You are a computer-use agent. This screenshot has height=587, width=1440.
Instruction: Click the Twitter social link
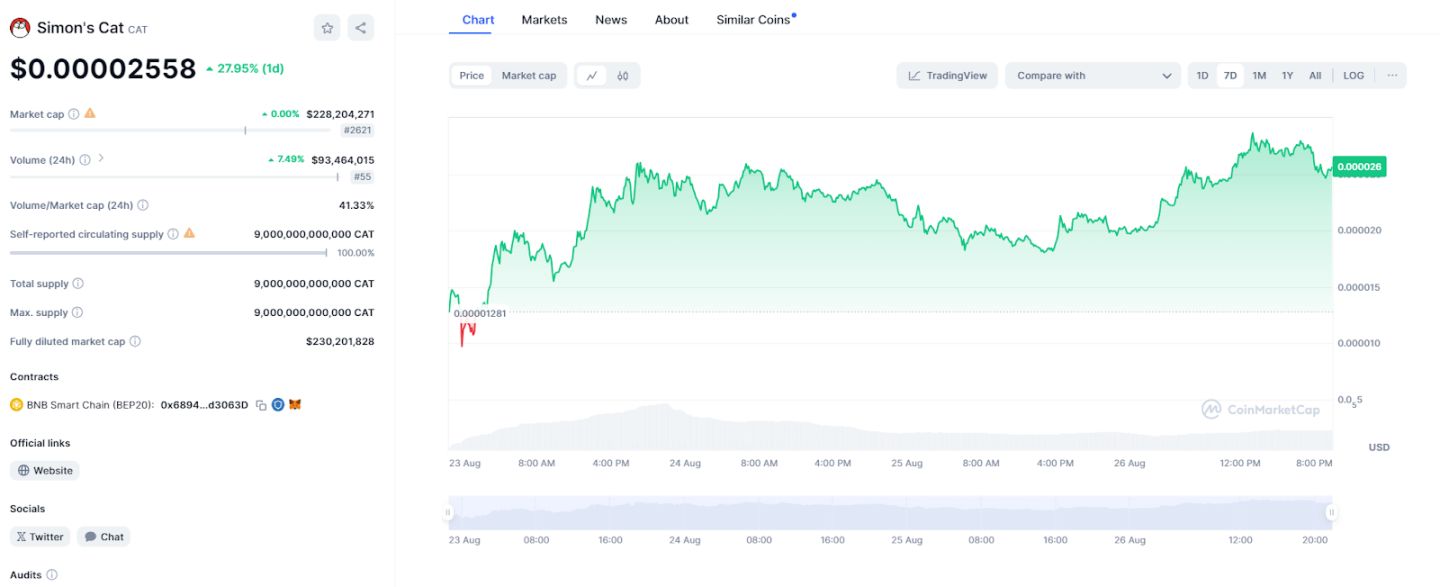(x=40, y=537)
